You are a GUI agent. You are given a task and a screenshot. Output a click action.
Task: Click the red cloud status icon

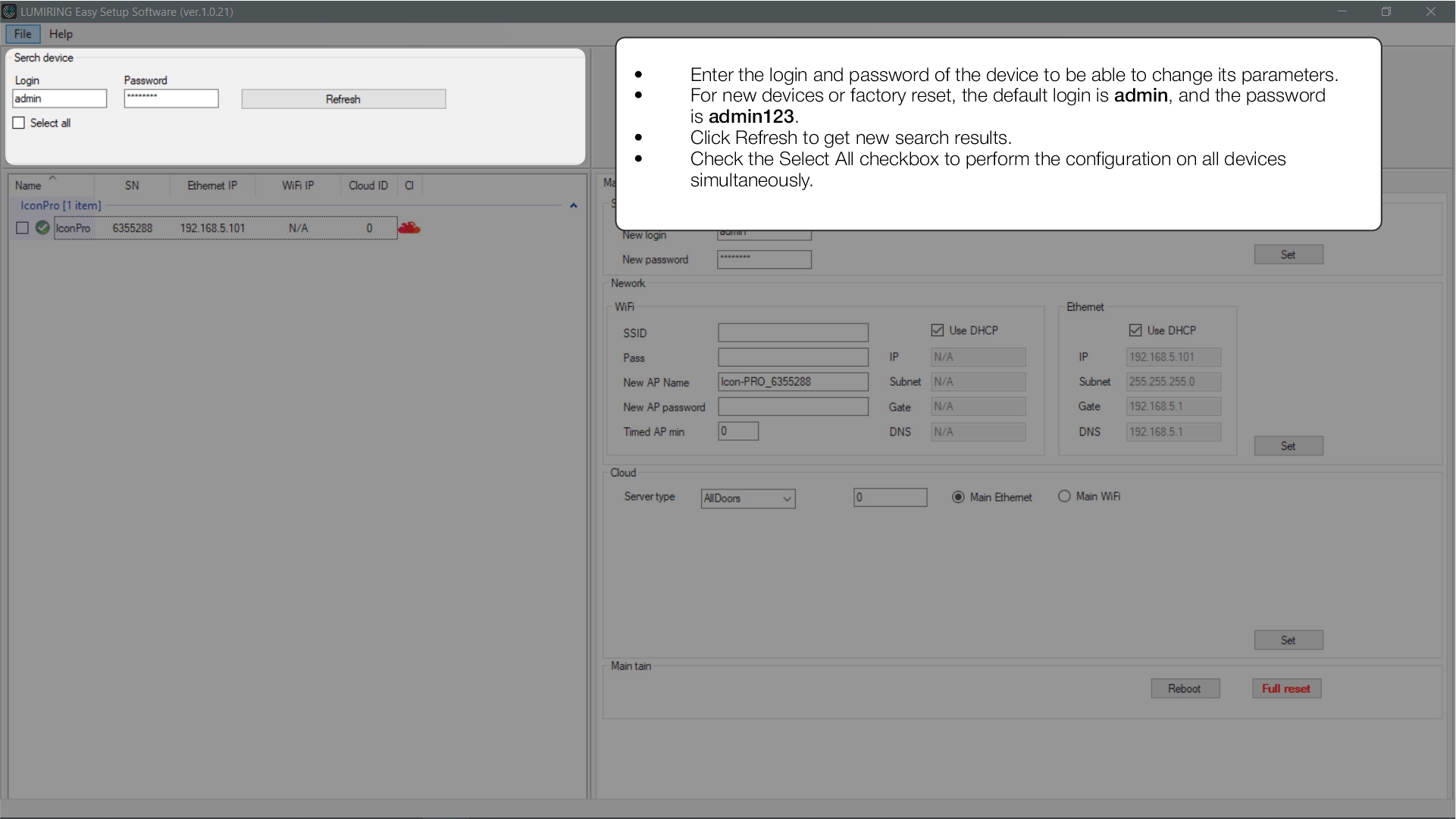pos(409,227)
